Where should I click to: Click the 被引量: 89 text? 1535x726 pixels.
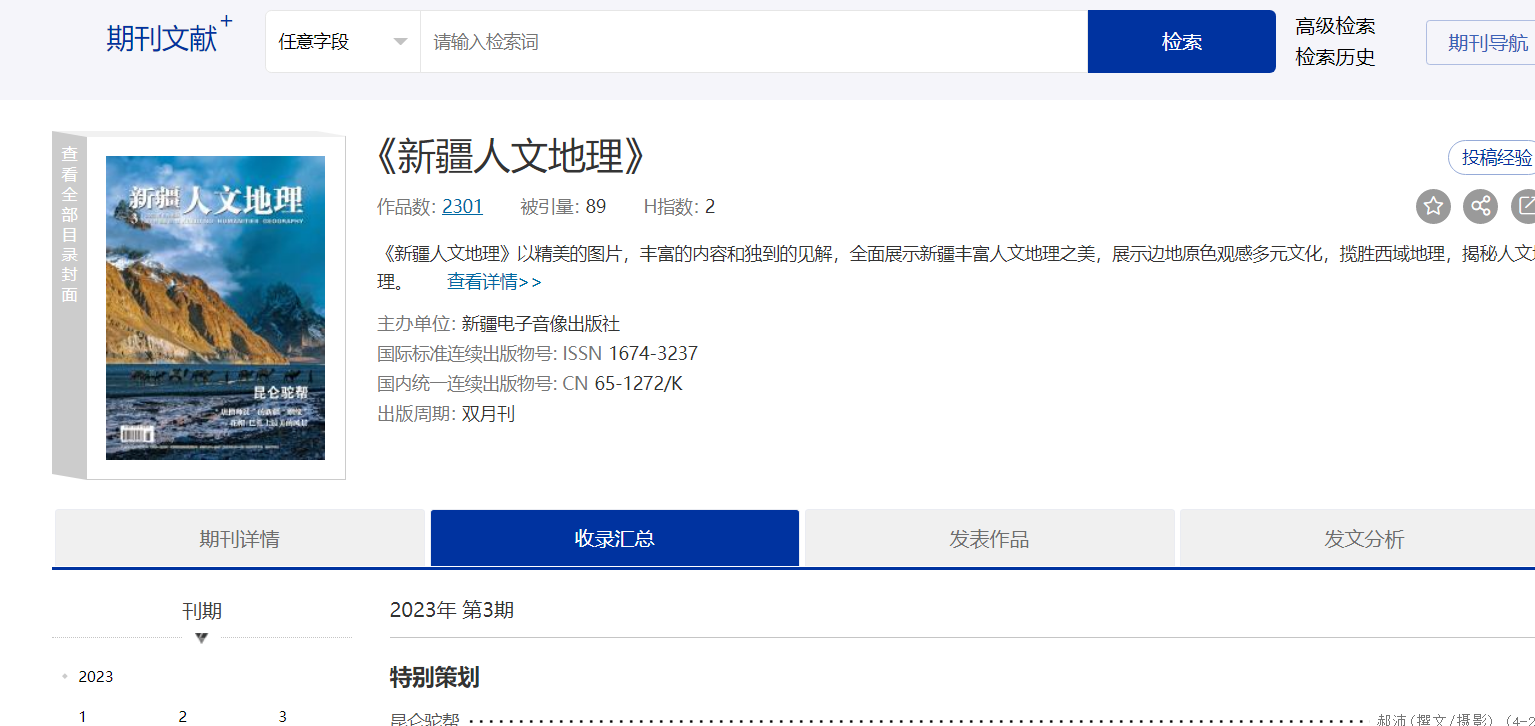[x=563, y=207]
